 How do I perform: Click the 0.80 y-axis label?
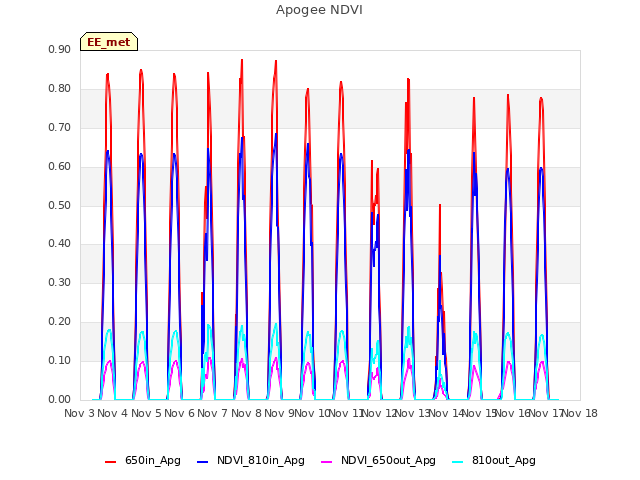tap(60, 89)
